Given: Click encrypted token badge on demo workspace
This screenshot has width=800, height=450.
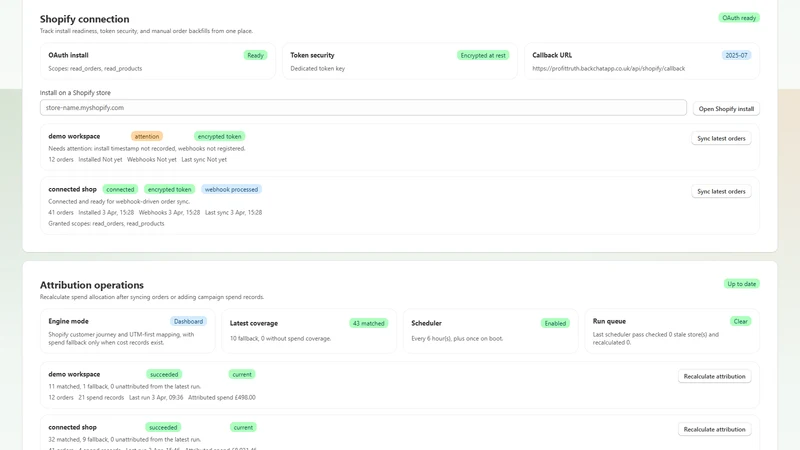Looking at the screenshot, I should click(219, 136).
